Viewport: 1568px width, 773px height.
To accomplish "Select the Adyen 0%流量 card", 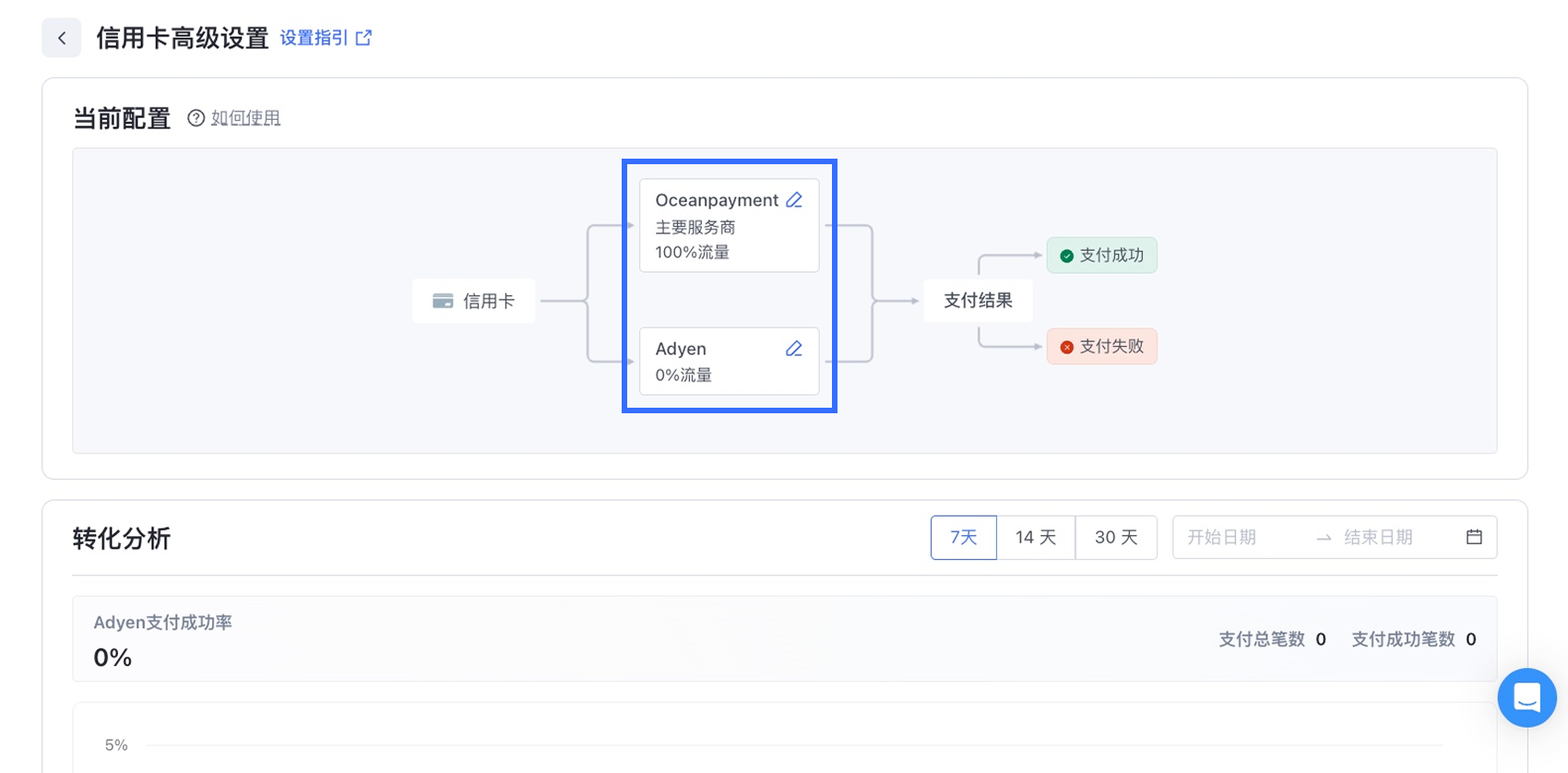I will (x=730, y=362).
